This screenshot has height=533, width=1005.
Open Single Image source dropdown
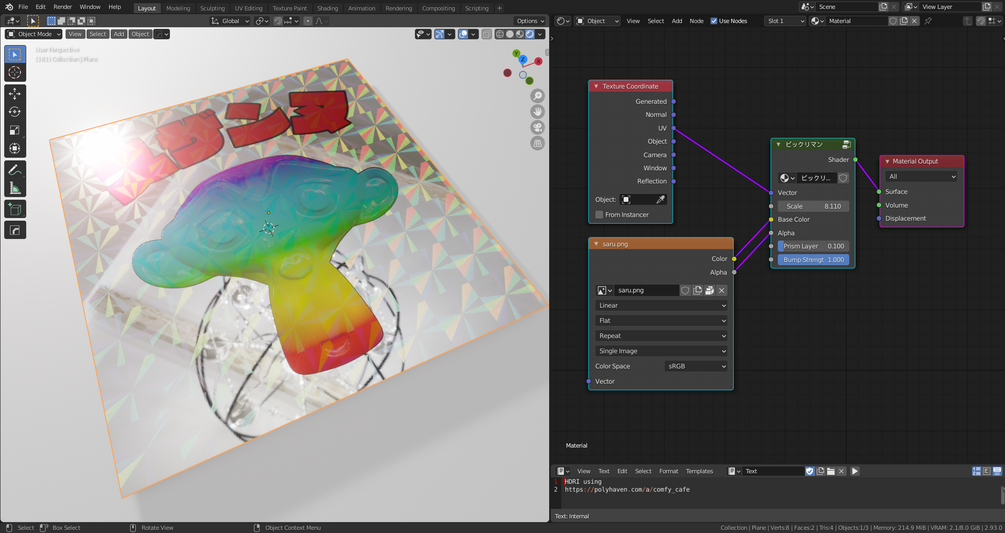(x=661, y=351)
